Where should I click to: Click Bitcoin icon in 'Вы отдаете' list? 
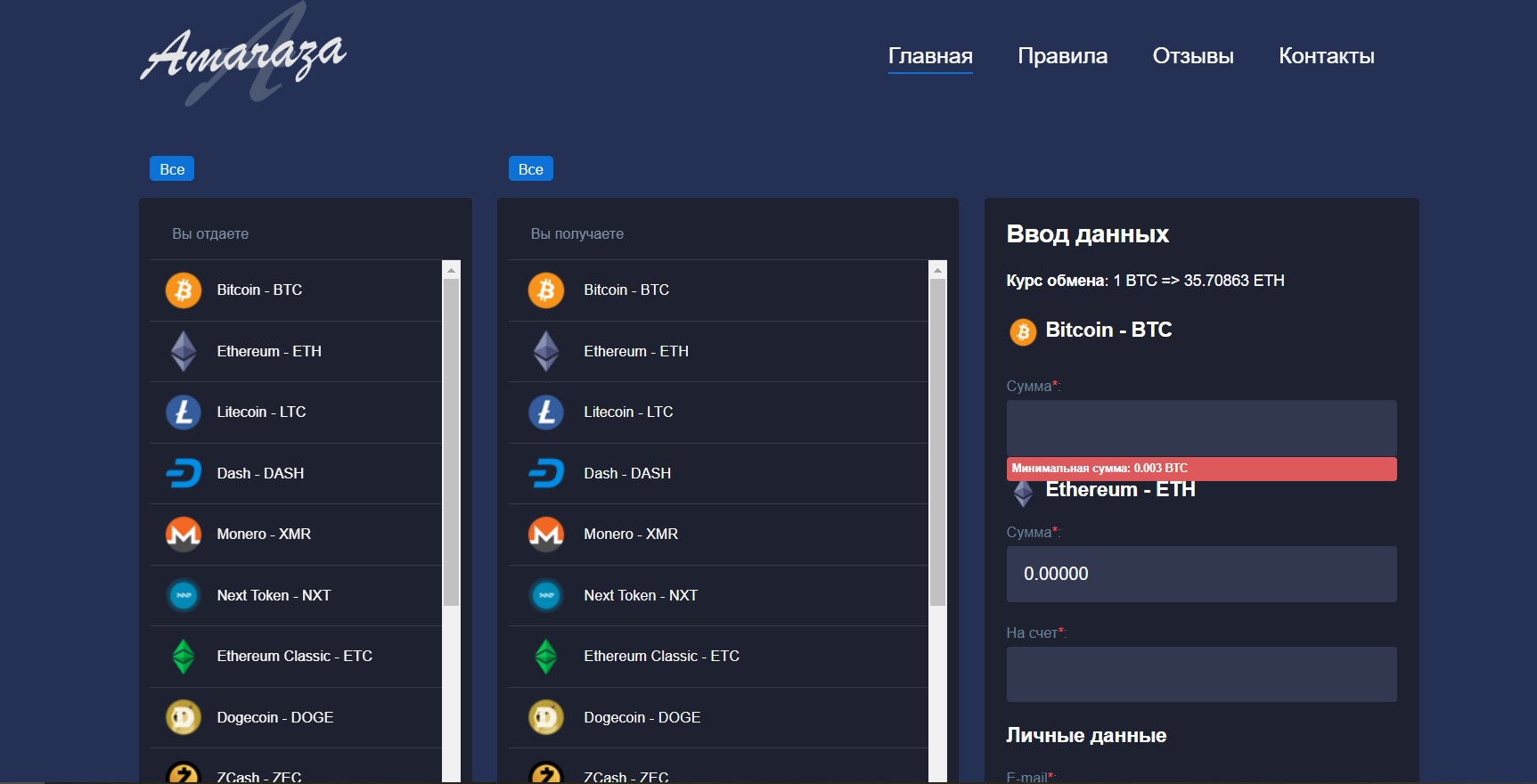coord(184,290)
